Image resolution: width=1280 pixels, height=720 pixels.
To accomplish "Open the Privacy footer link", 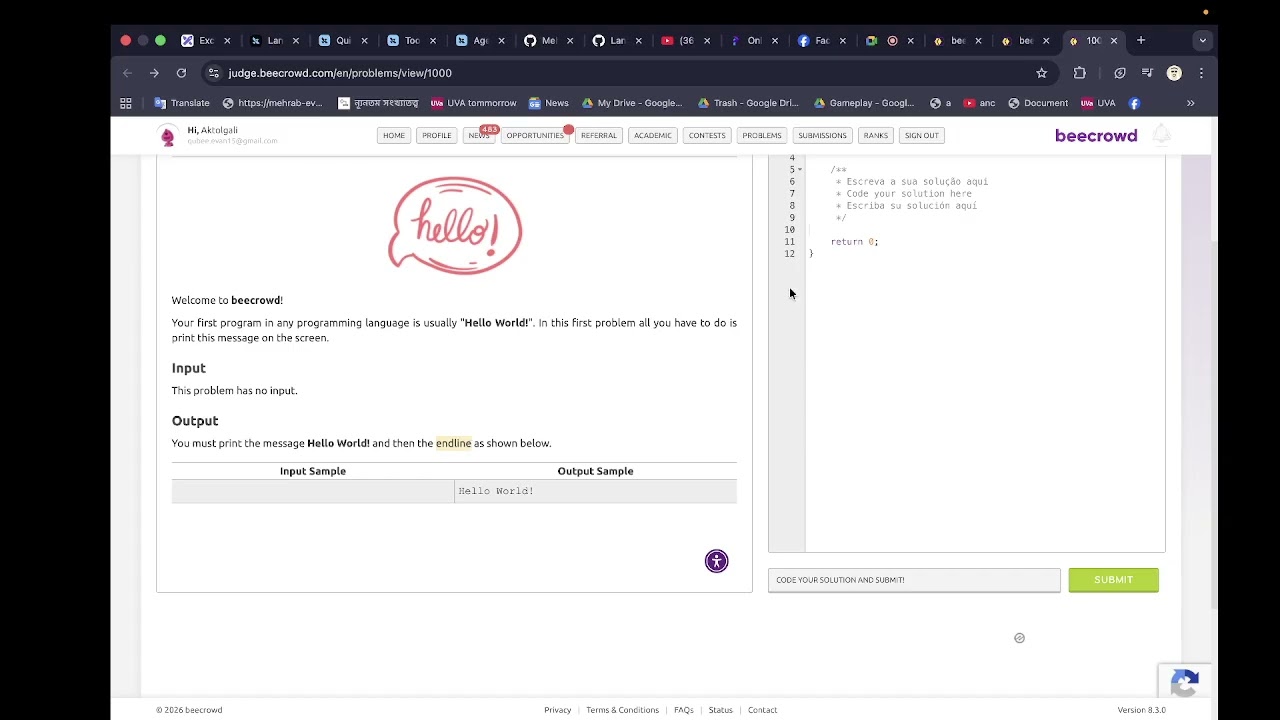I will 558,710.
